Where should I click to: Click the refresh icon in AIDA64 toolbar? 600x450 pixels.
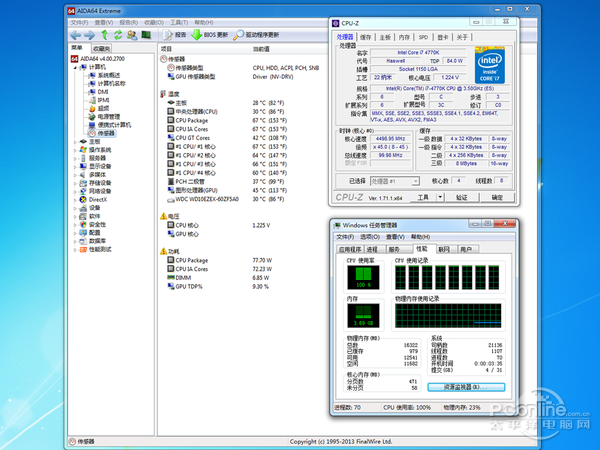coord(117,34)
